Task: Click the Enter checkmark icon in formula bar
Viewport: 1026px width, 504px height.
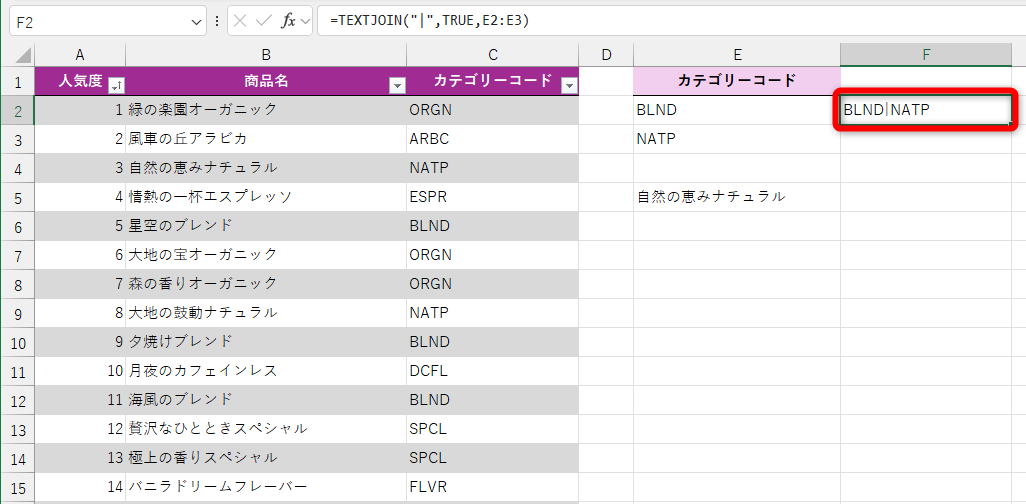Action: tap(264, 21)
